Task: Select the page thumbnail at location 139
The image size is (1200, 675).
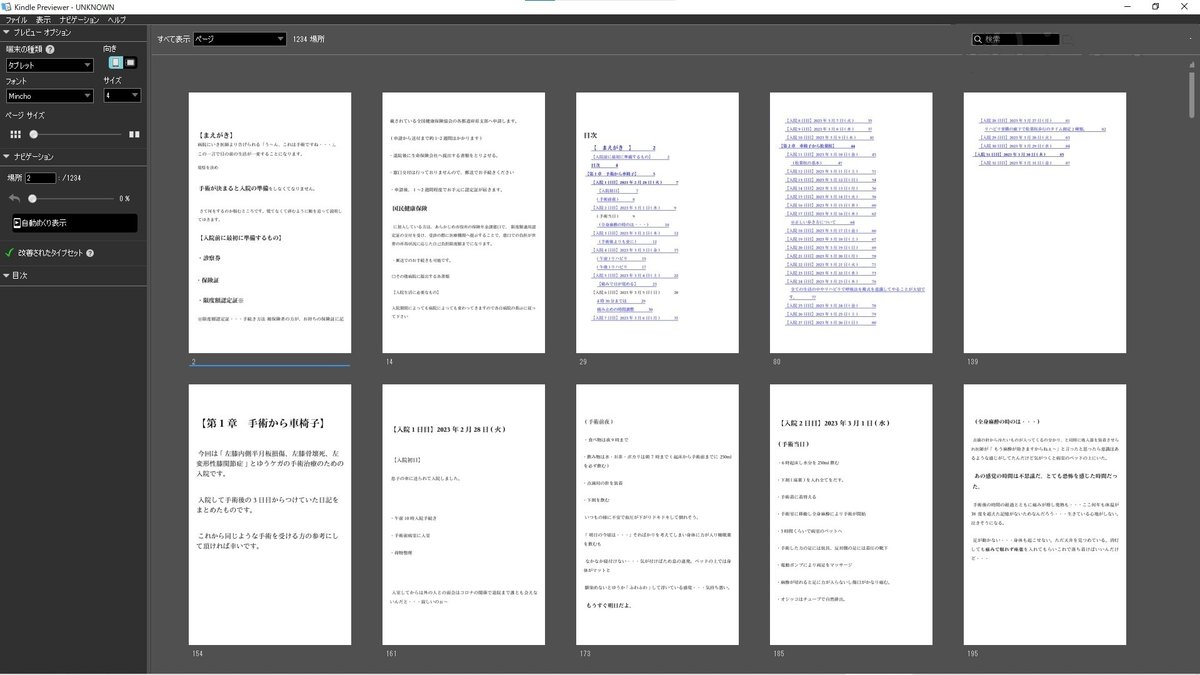Action: pos(1044,223)
